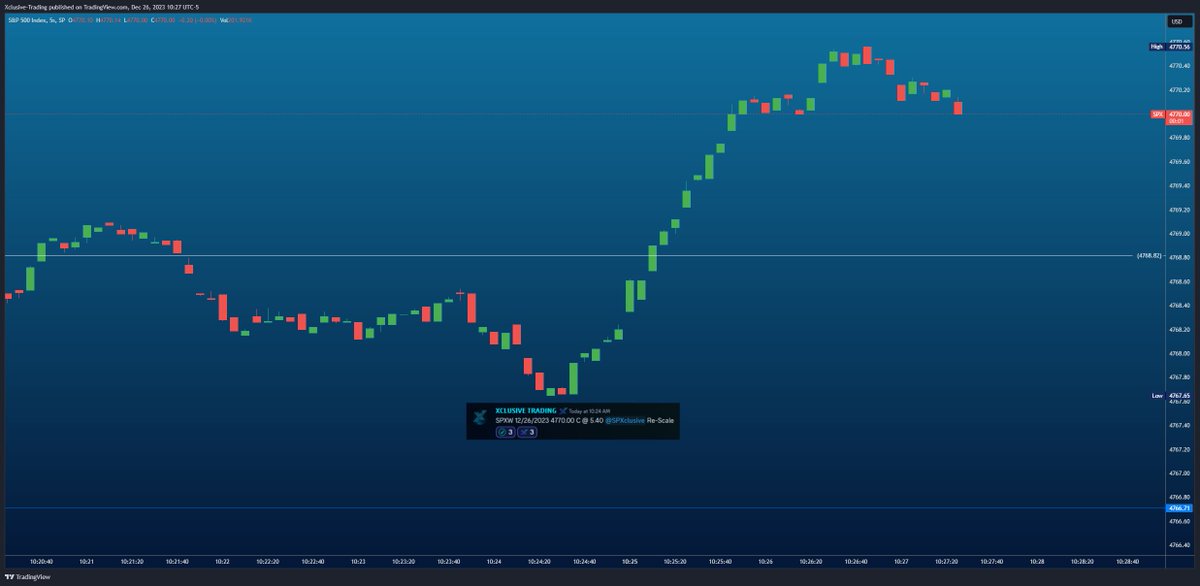
Task: Click the 10:28:40 label on the time axis
Action: 1127,561
